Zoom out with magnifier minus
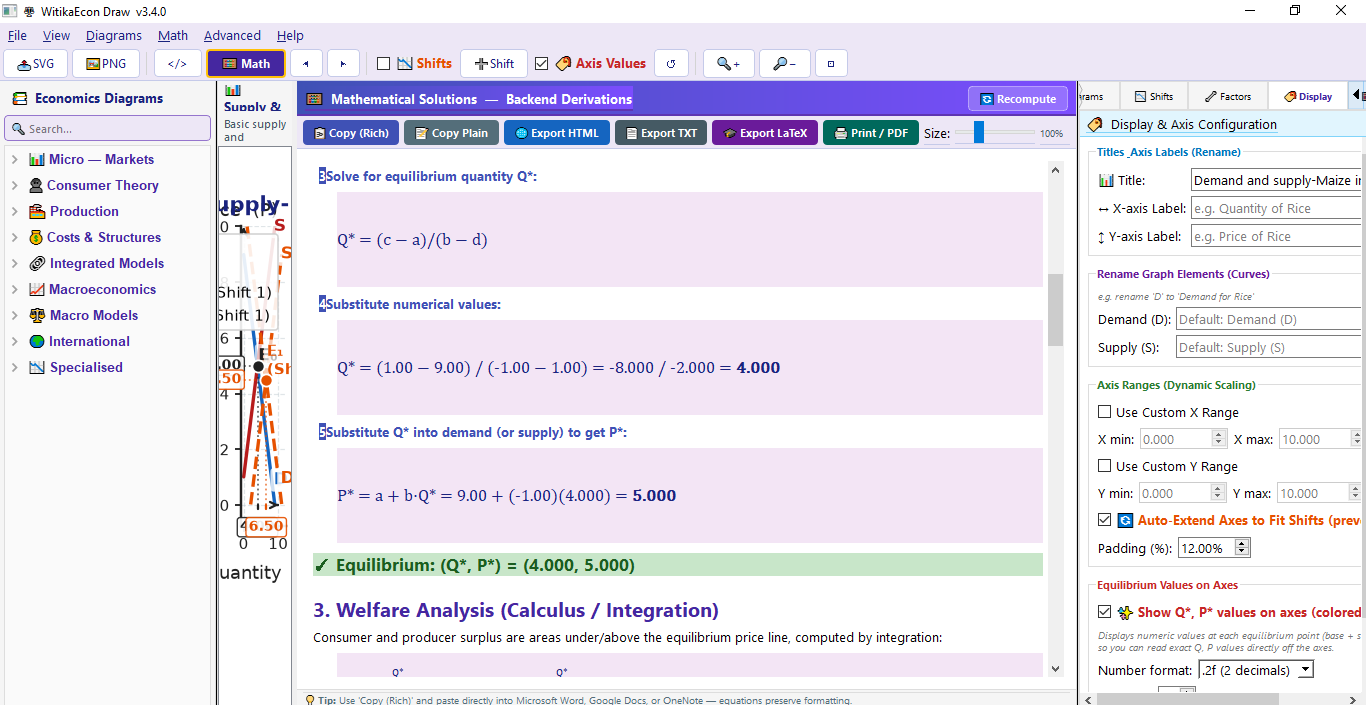 [785, 63]
